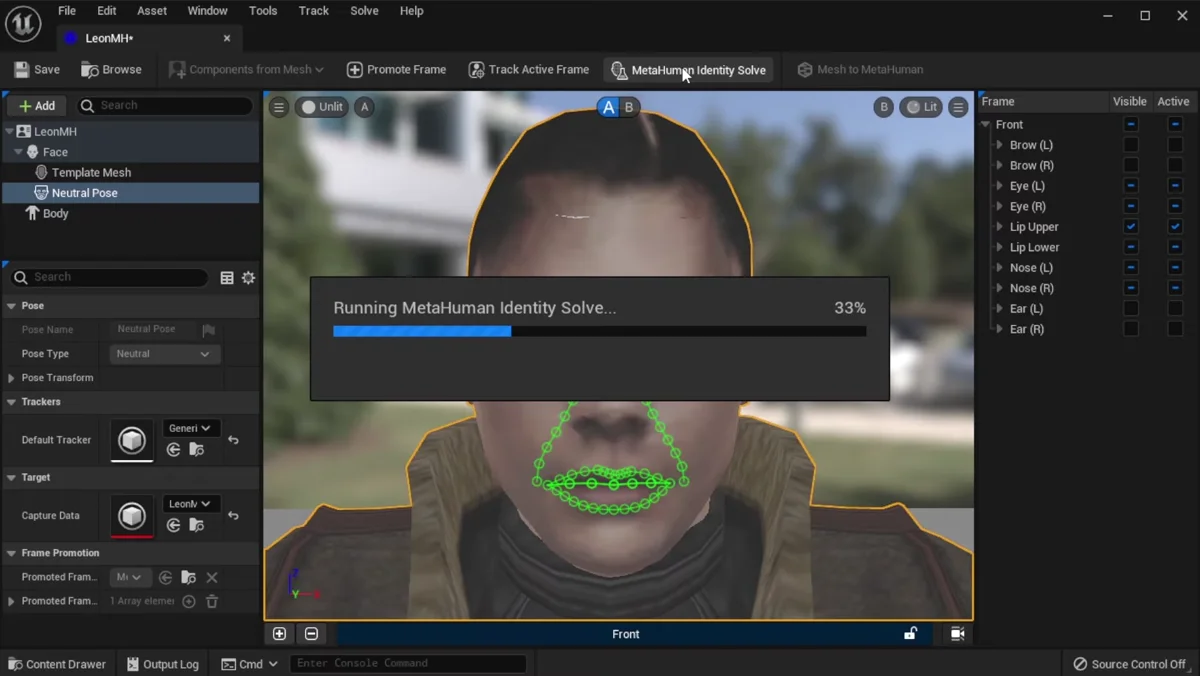Click the Source Control Off indicator
Viewport: 1200px width, 676px height.
click(1129, 664)
